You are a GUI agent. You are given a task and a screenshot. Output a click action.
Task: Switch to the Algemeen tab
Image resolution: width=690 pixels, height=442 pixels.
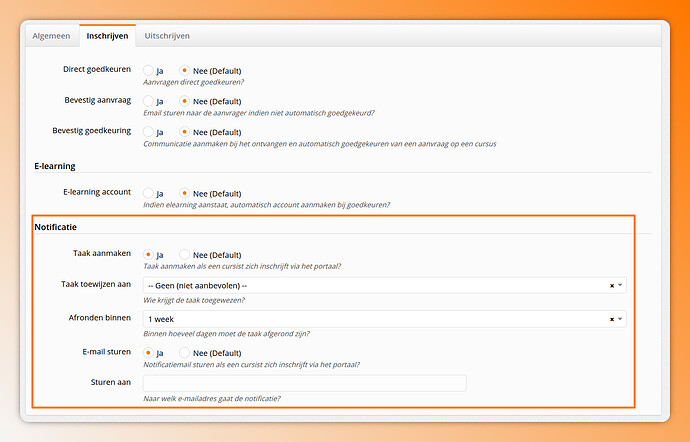[x=51, y=36]
